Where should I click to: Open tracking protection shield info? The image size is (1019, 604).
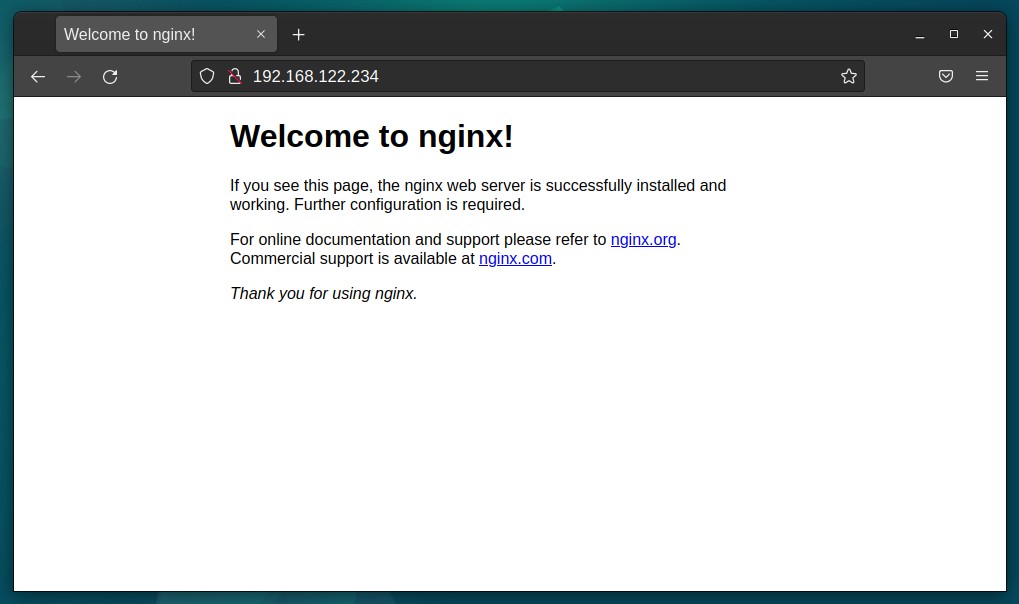click(207, 77)
